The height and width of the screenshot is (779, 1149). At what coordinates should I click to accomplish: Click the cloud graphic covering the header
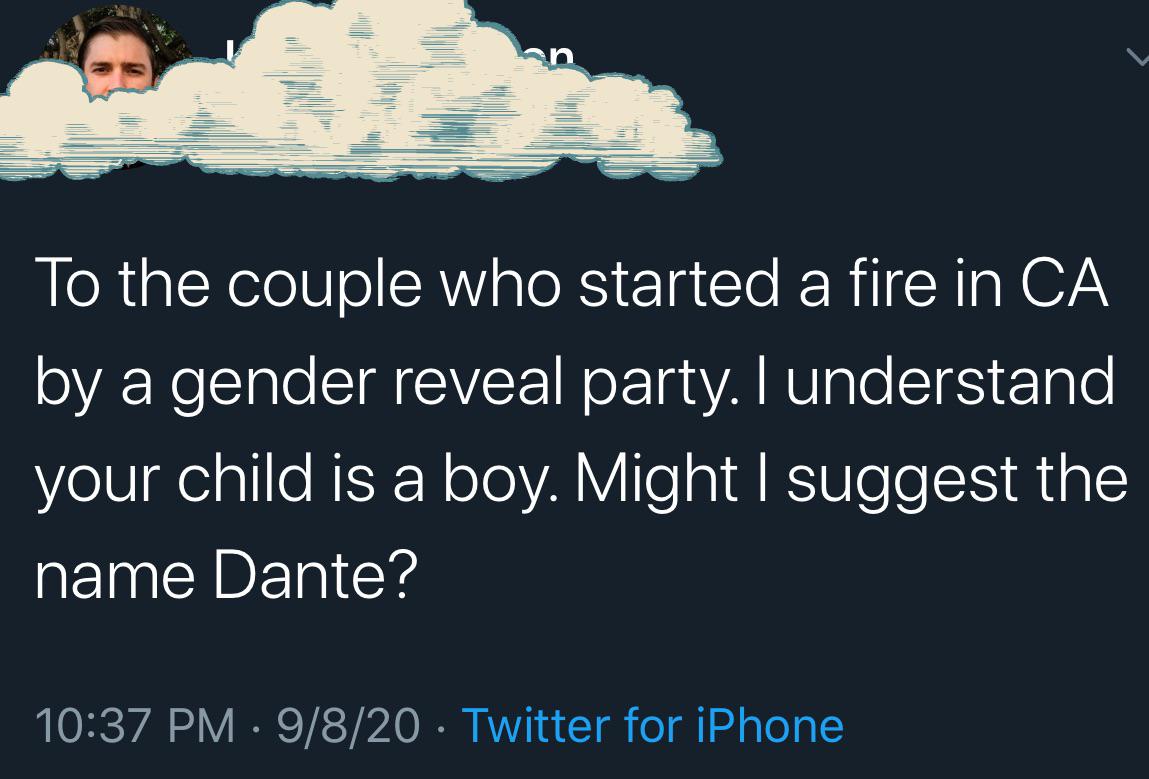tap(360, 110)
